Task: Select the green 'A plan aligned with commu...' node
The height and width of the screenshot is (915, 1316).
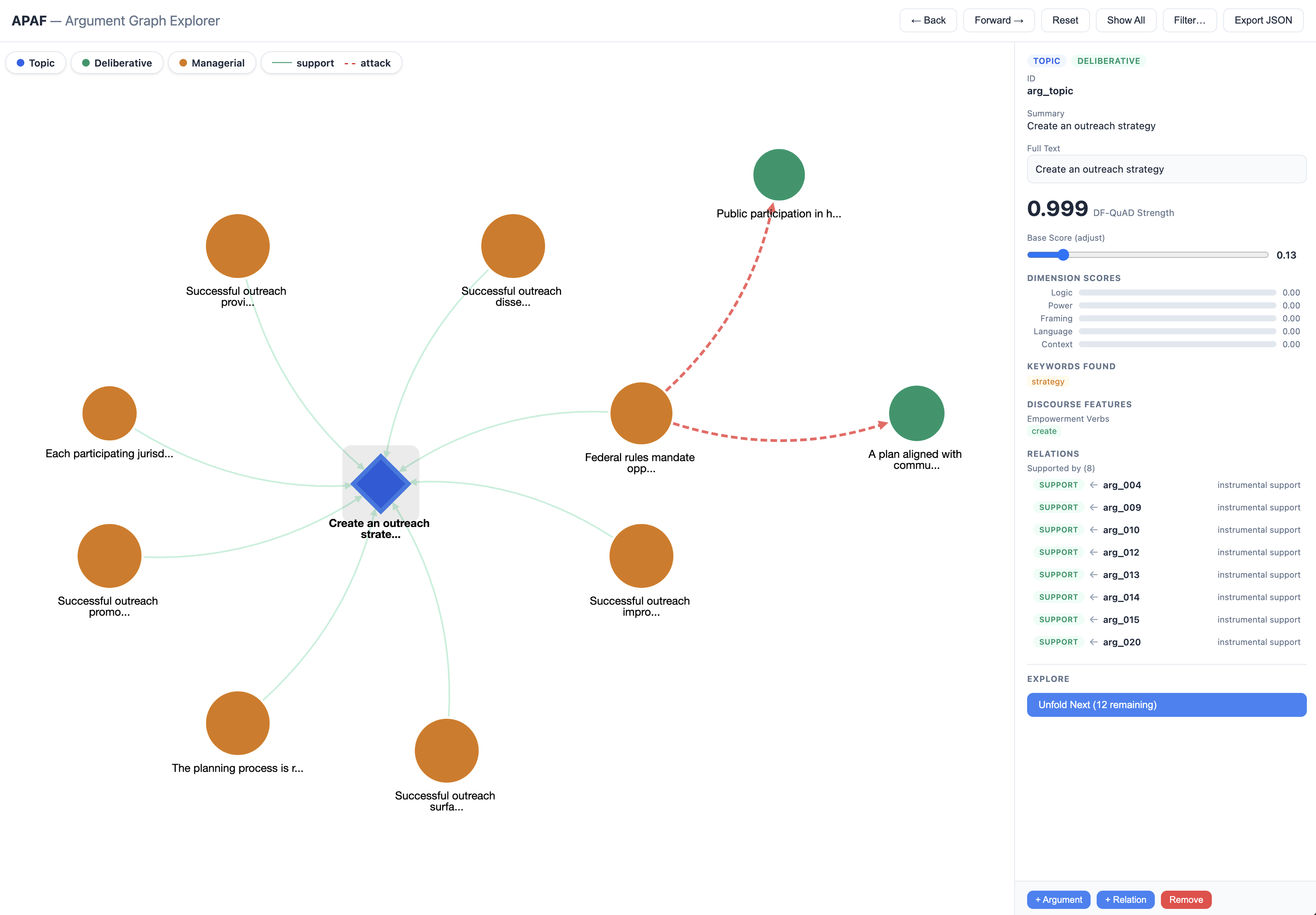Action: click(x=916, y=413)
